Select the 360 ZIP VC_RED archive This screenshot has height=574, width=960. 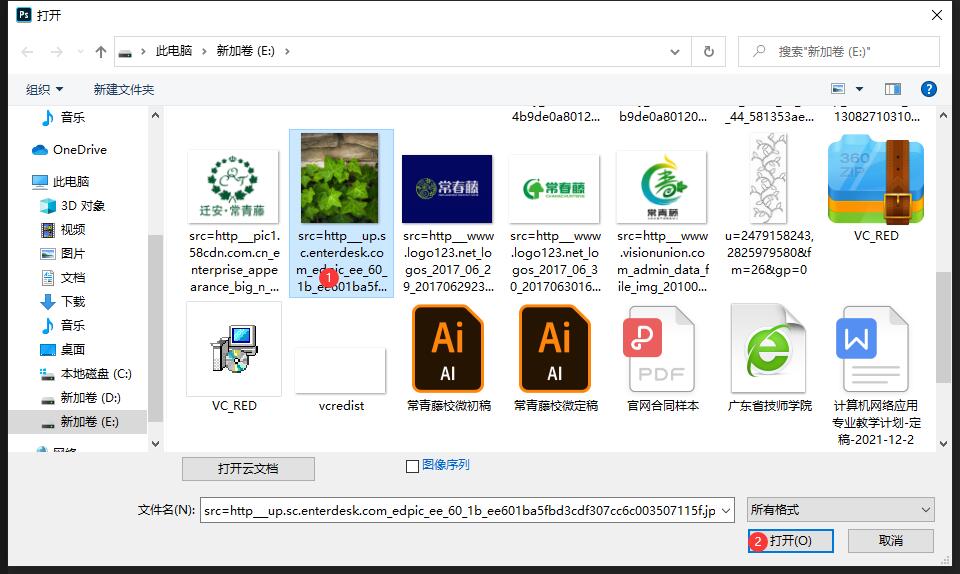[876, 190]
